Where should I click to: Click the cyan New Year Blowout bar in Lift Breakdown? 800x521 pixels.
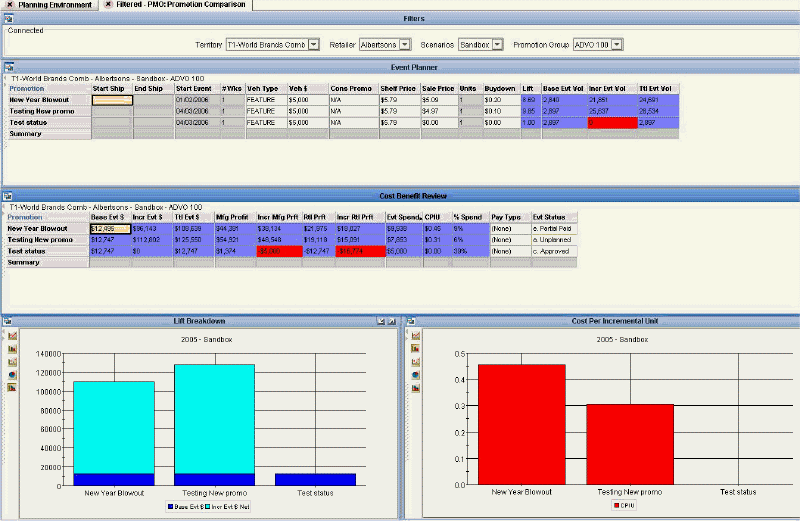tap(114, 428)
